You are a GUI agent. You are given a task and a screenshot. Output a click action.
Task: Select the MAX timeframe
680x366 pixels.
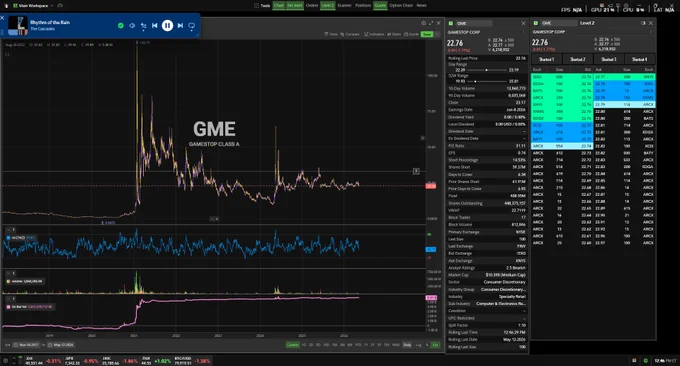396,345
